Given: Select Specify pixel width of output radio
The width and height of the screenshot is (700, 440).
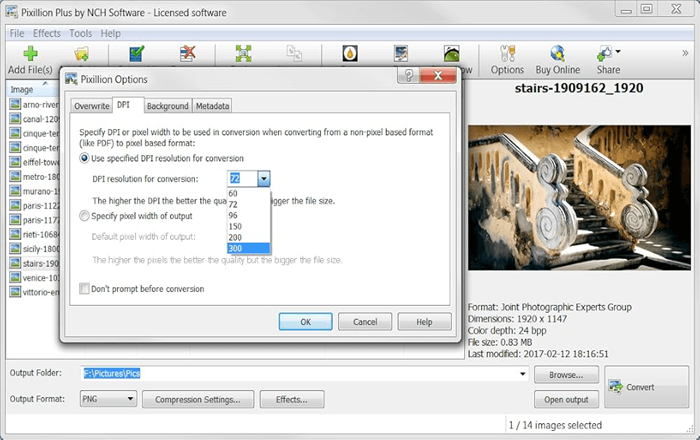Looking at the screenshot, I should tap(84, 216).
